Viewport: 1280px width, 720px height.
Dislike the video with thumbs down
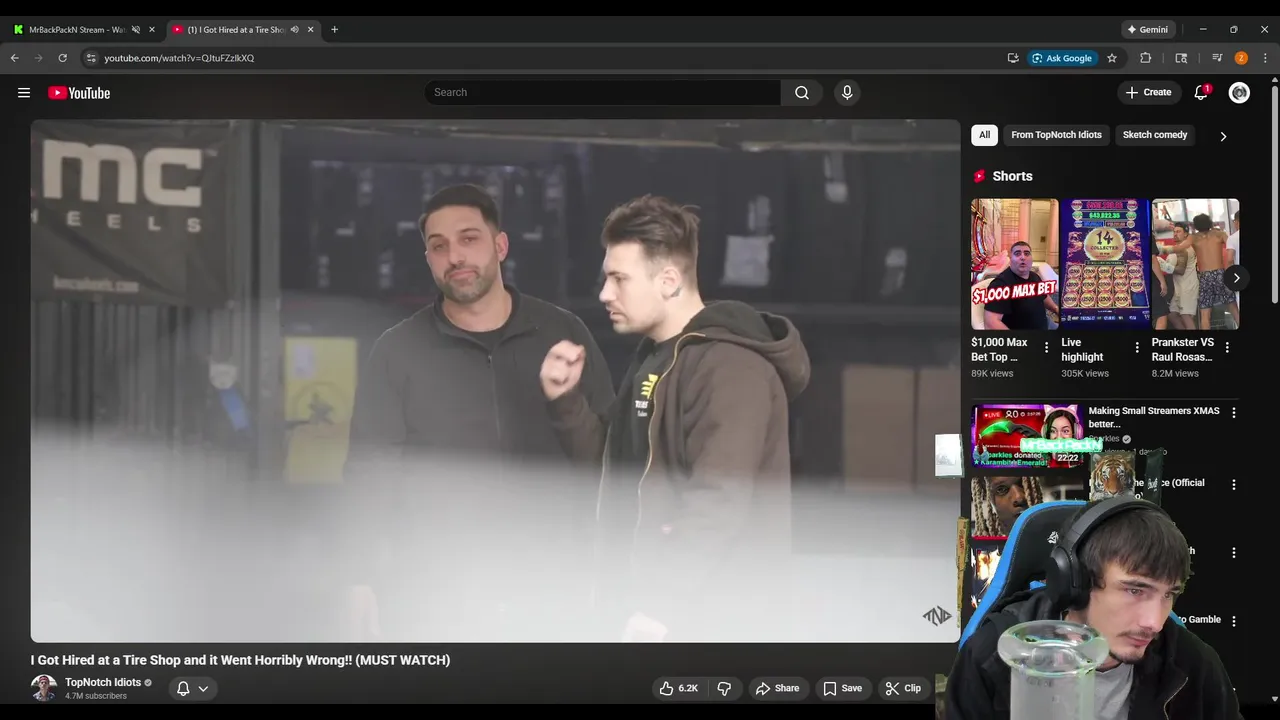click(x=724, y=688)
